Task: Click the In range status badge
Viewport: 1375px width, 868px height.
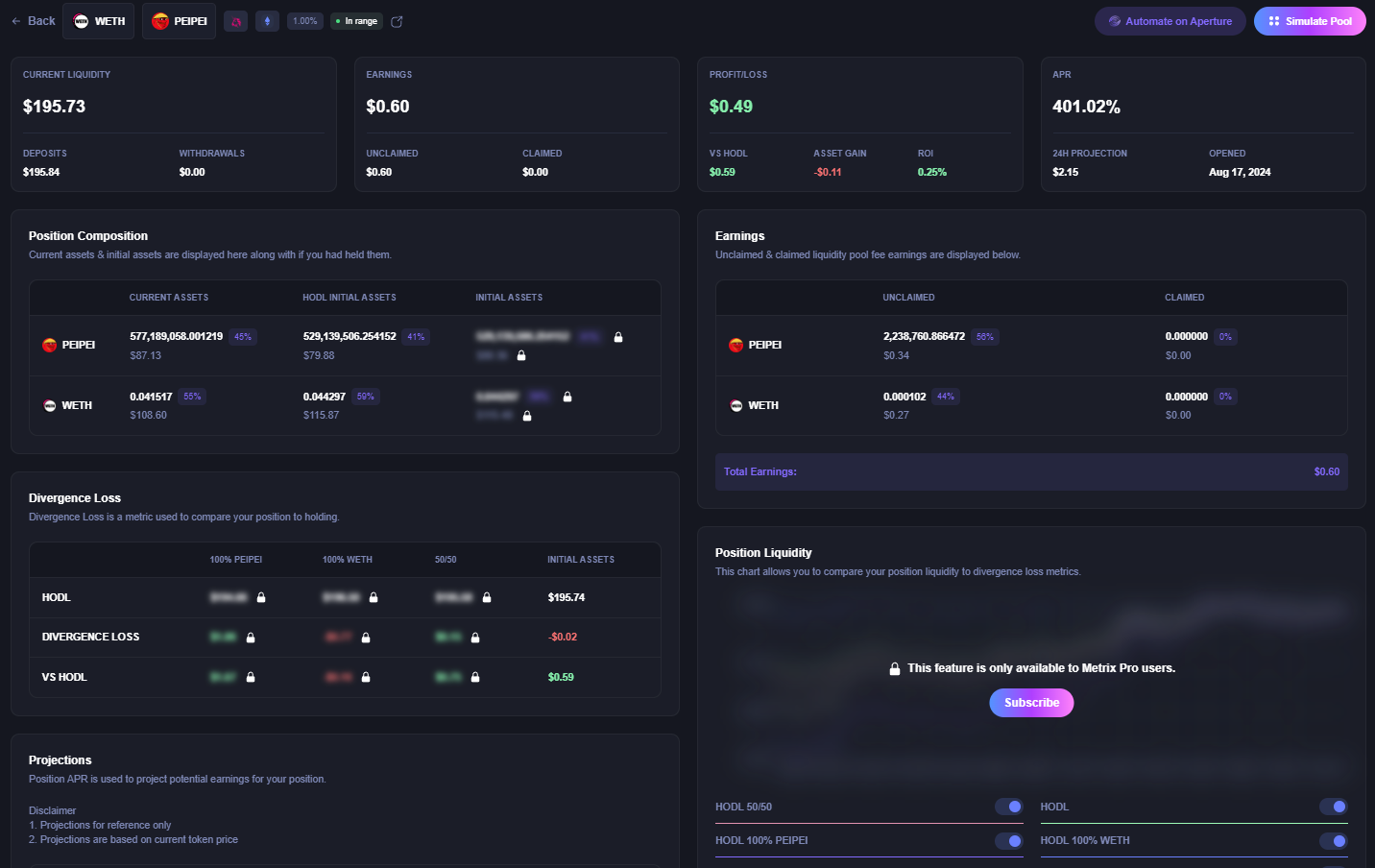Action: click(356, 21)
